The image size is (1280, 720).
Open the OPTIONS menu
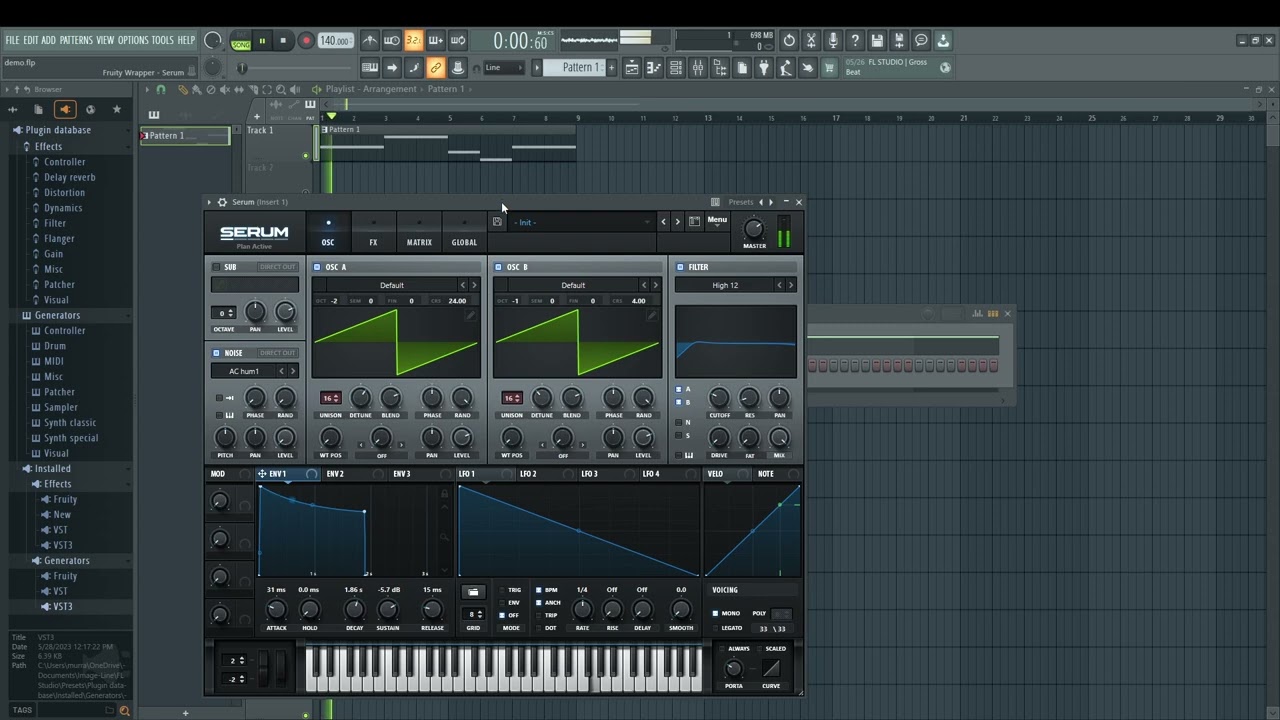click(133, 41)
